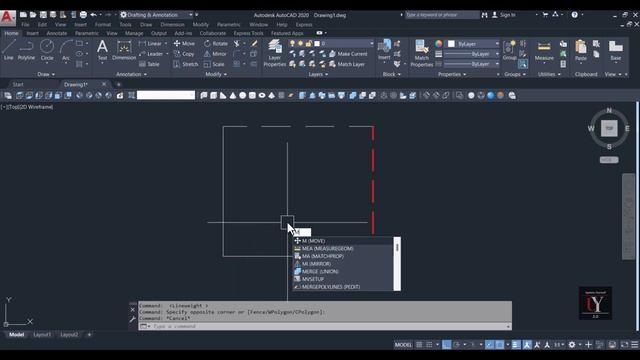Click the Insert block tool
This screenshot has height=360, width=640.
(x=384, y=50)
